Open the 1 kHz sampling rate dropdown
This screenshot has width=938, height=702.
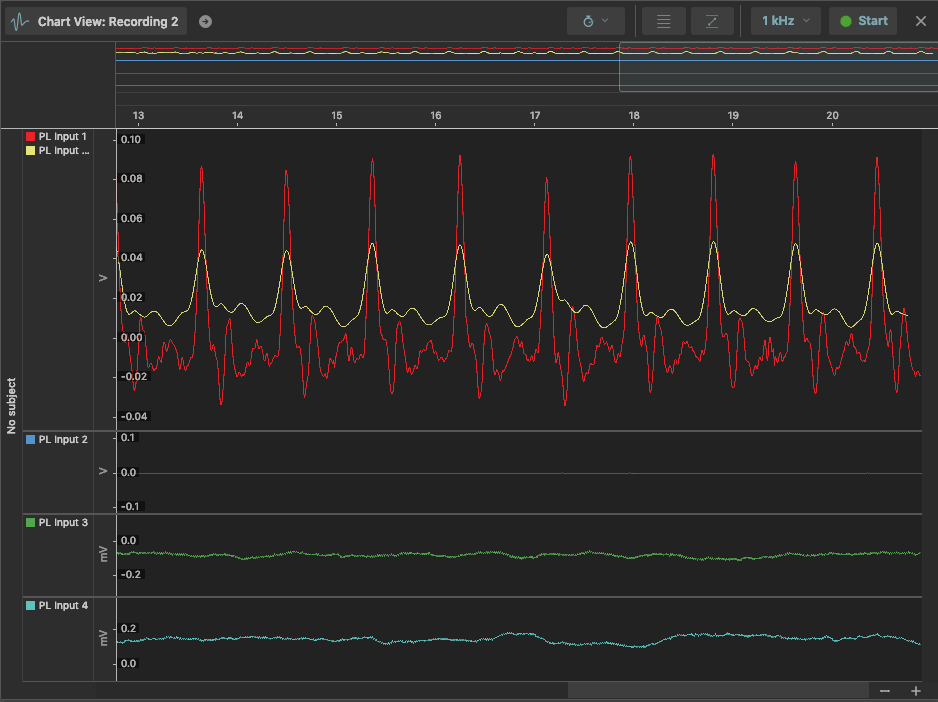pos(785,20)
